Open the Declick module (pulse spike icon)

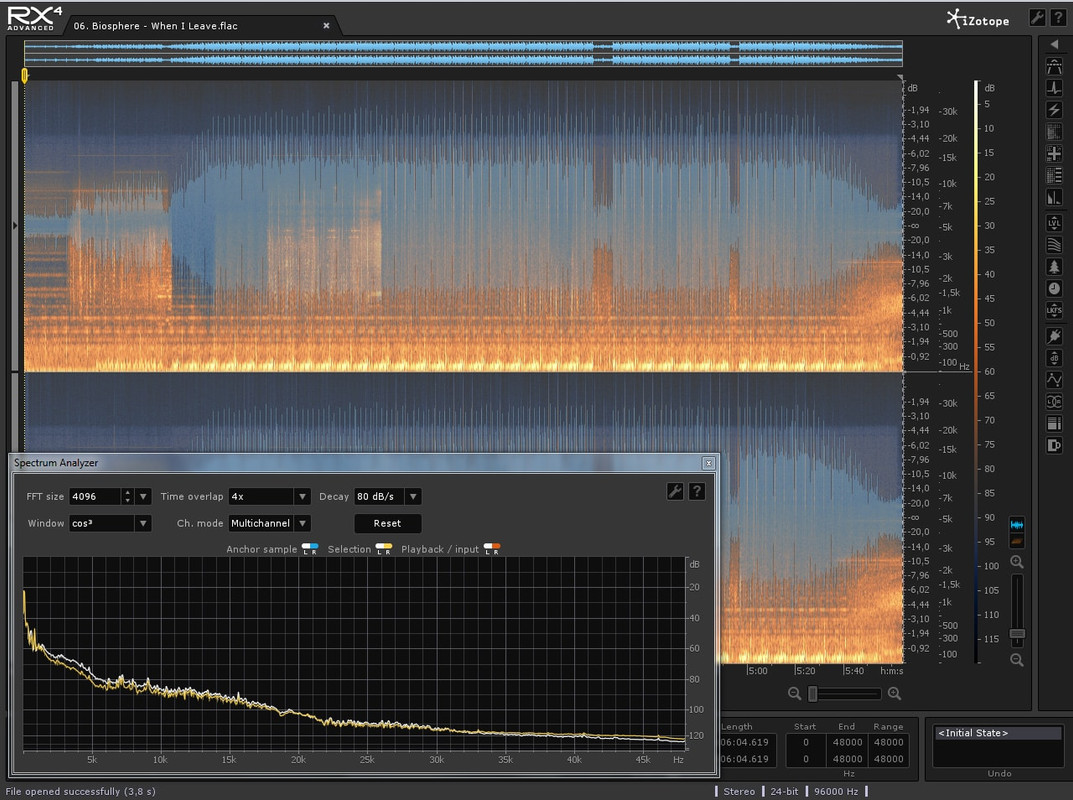(1054, 88)
